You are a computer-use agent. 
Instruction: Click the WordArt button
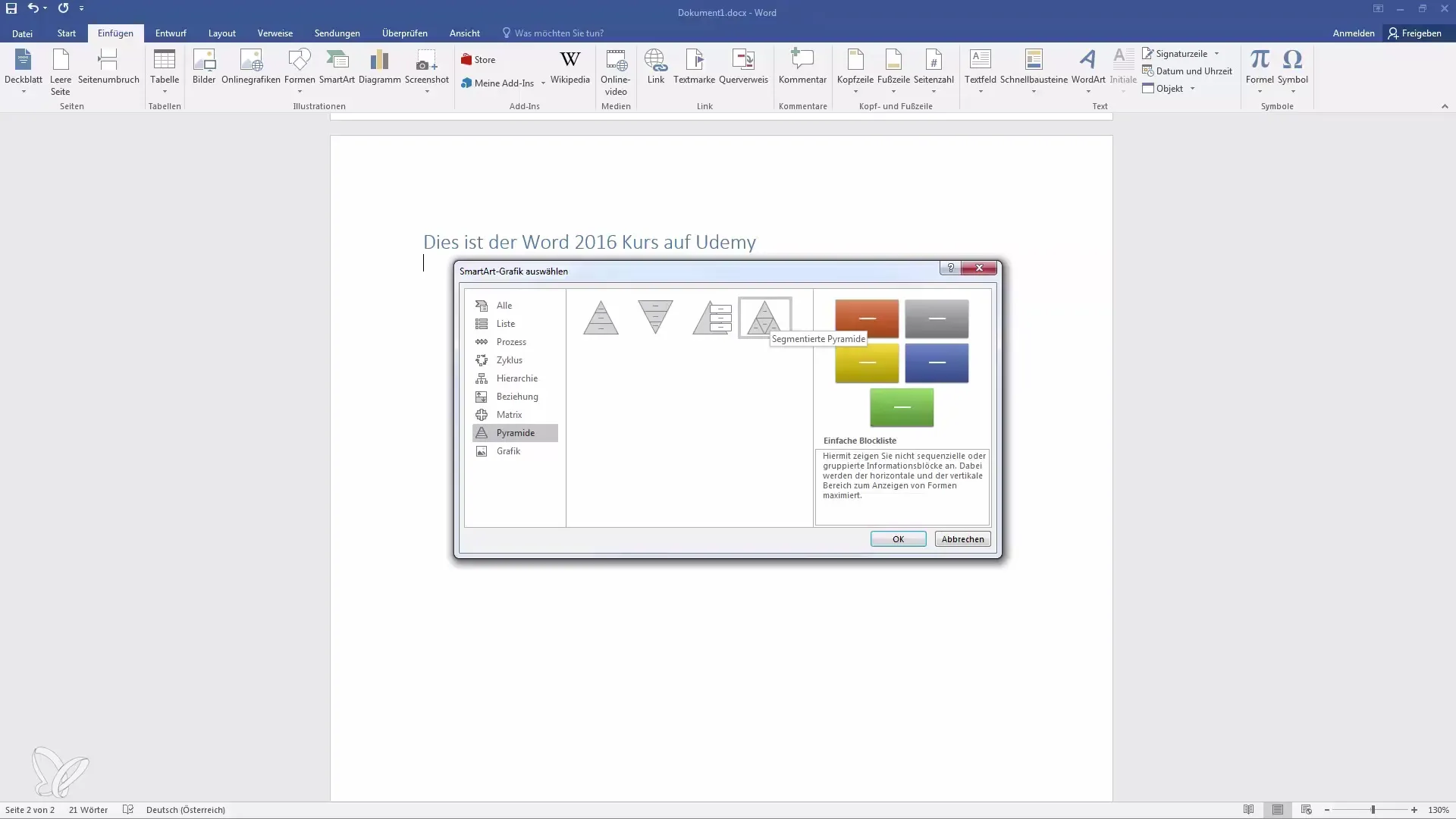[x=1088, y=71]
